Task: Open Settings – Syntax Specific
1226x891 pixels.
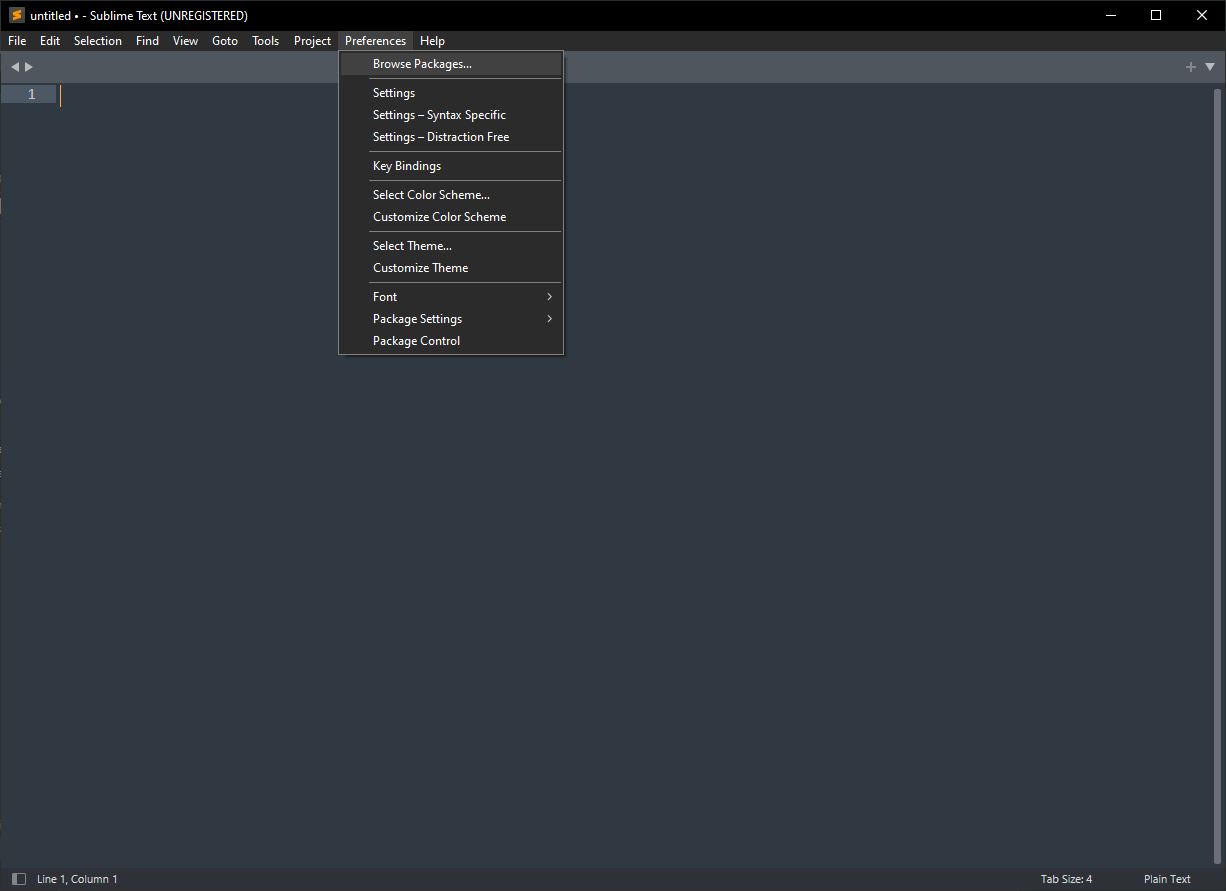Action: 451,115
